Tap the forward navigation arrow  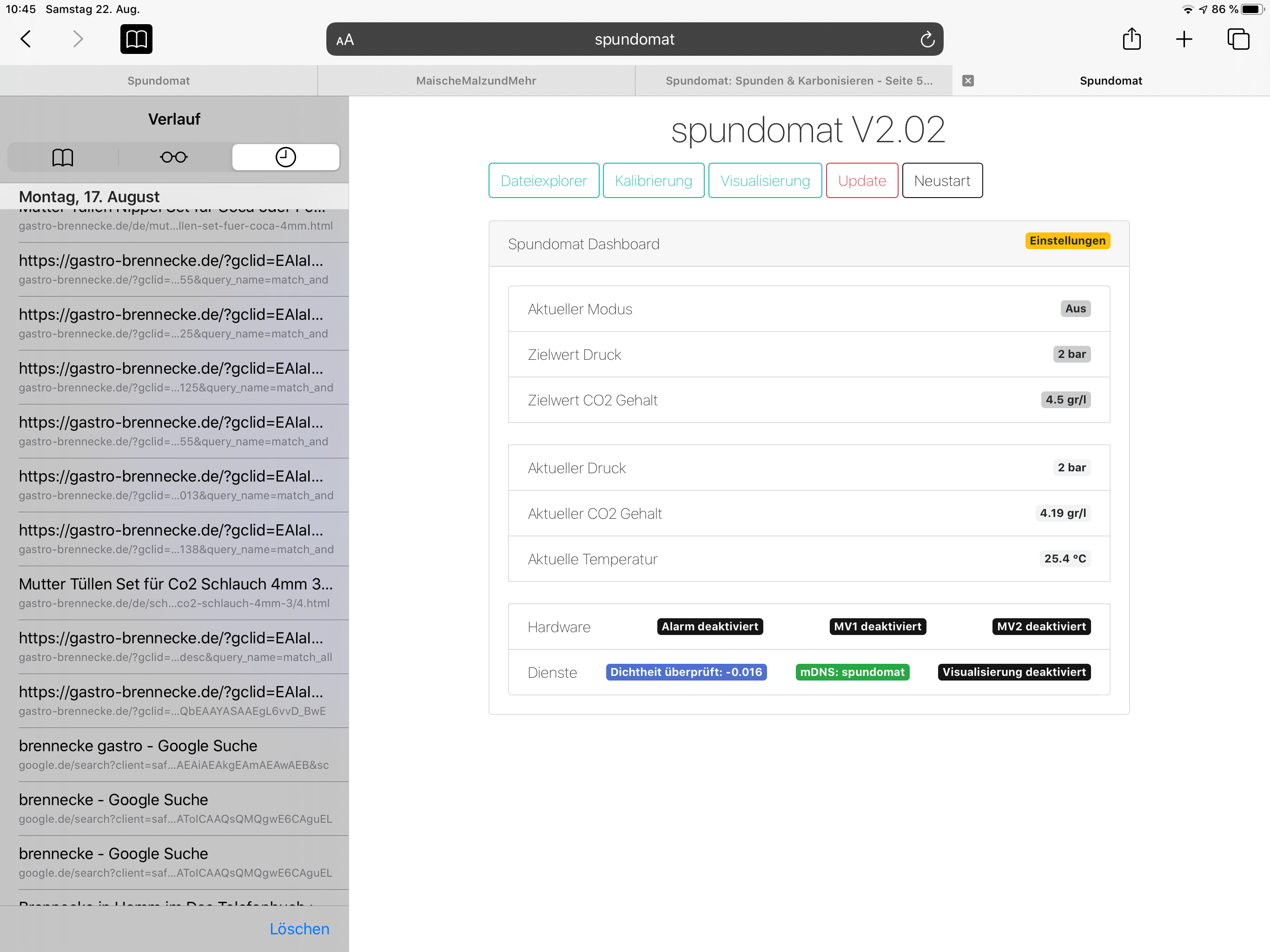pyautogui.click(x=78, y=39)
